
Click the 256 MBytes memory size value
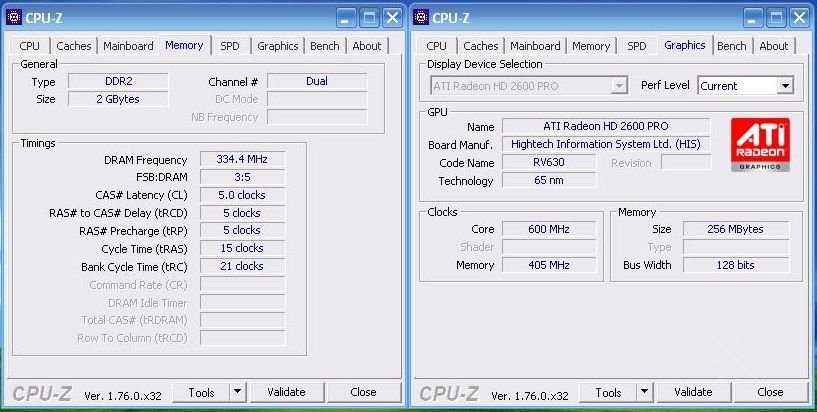pyautogui.click(x=736, y=229)
